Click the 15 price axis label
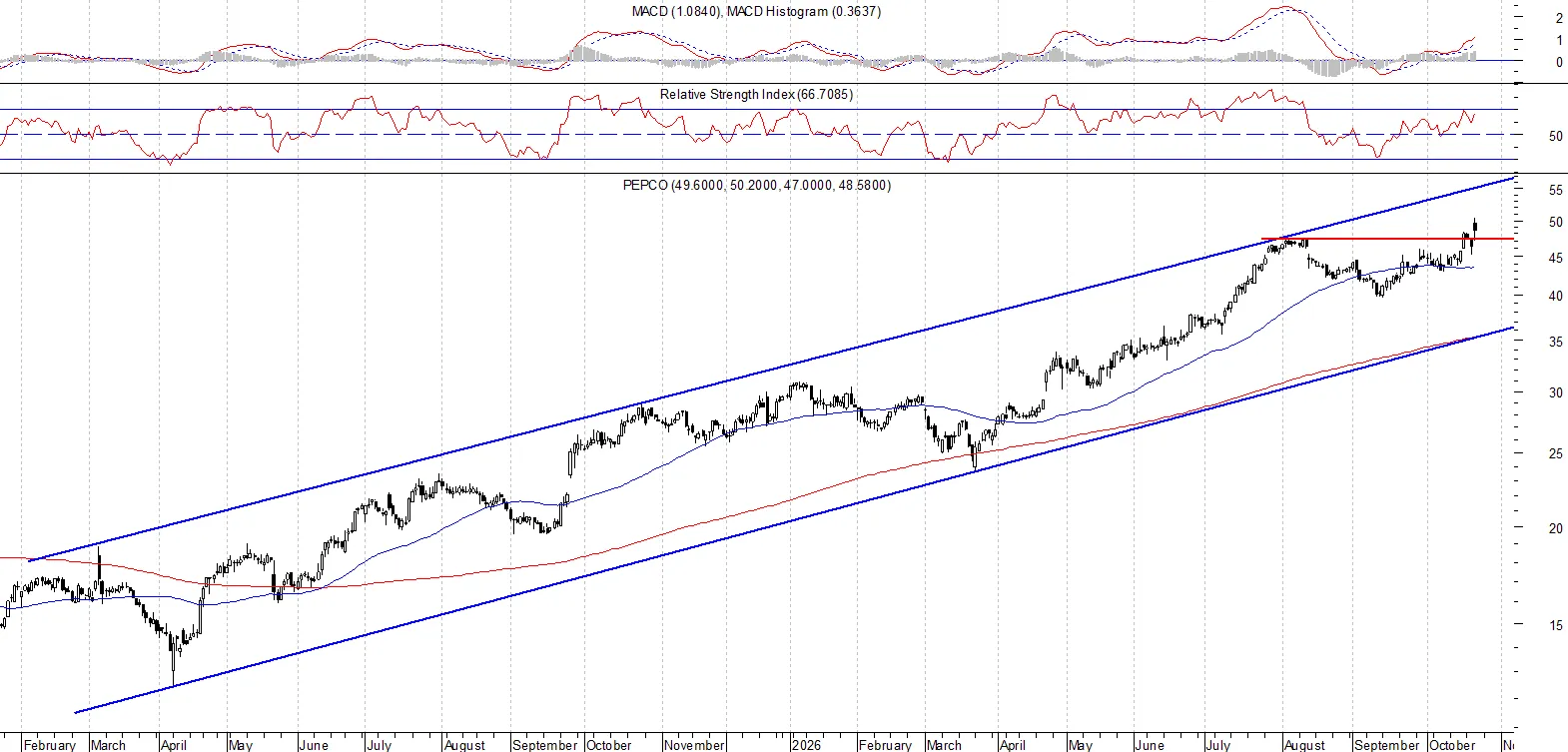 click(x=1555, y=625)
